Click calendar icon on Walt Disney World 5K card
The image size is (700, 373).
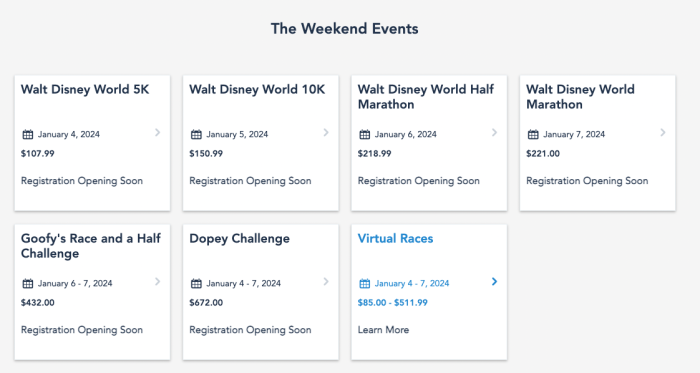point(28,134)
